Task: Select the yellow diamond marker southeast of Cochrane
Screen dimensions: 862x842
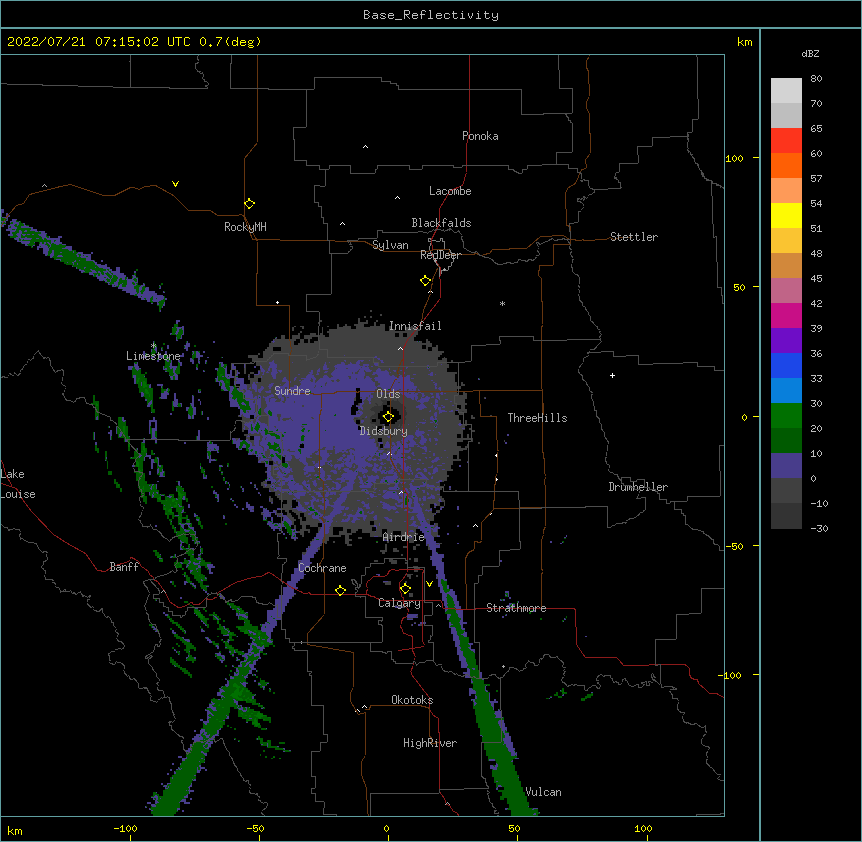Action: click(x=340, y=590)
